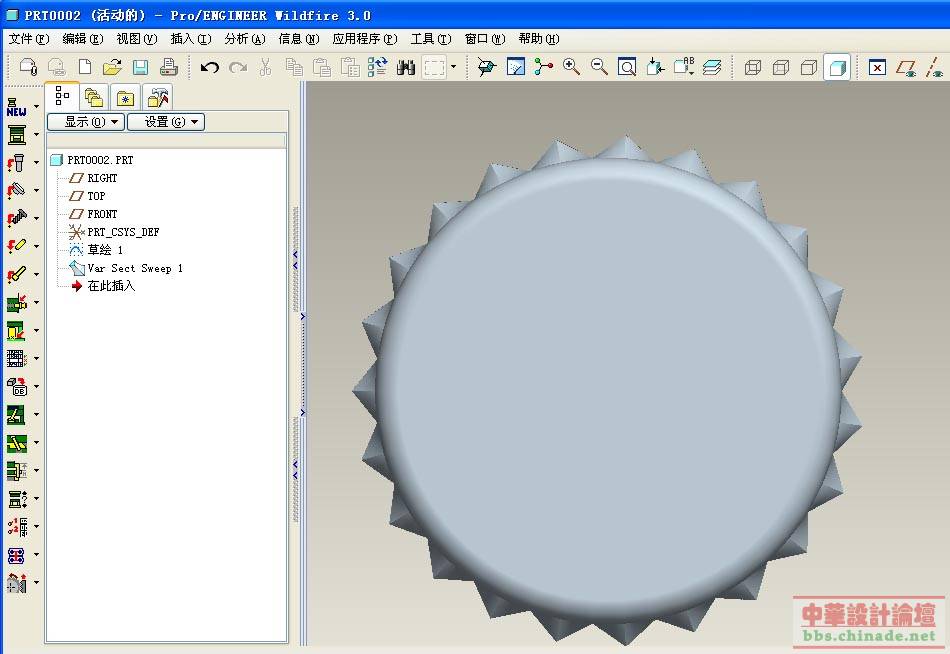The width and height of the screenshot is (950, 654).
Task: Save the part with the floppy disk icon
Action: [x=140, y=67]
